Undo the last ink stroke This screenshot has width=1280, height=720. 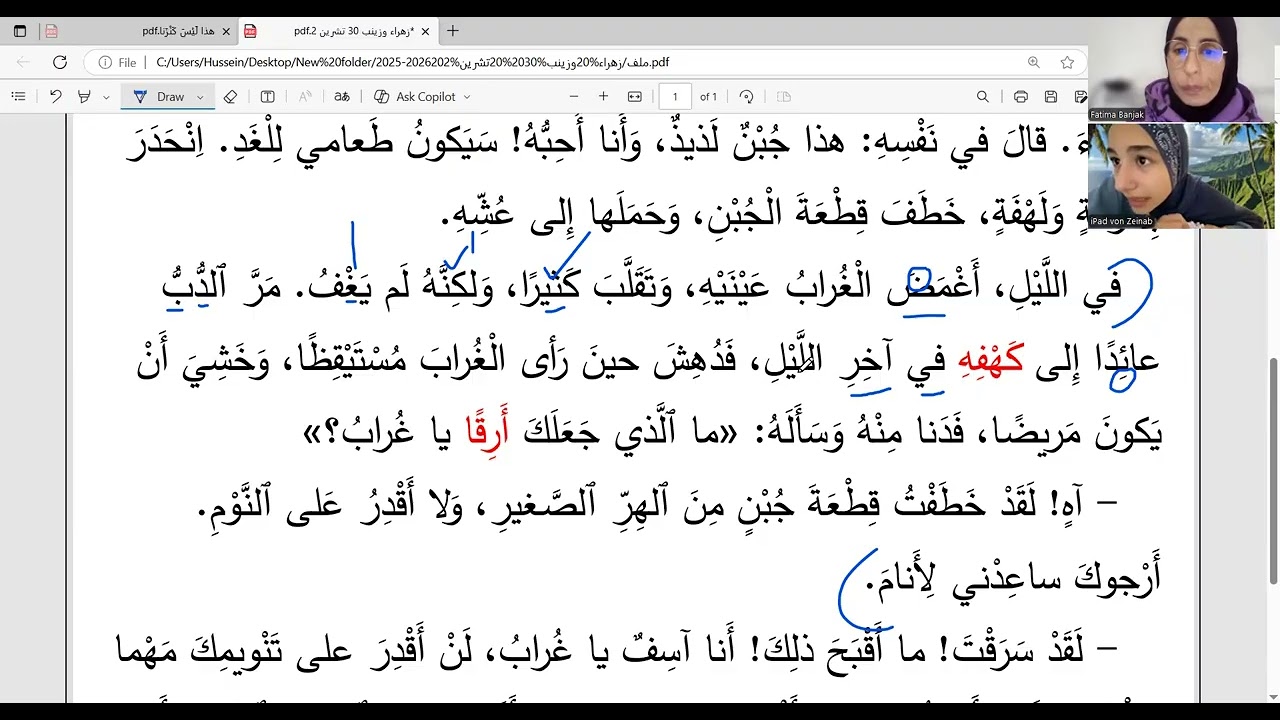tap(55, 97)
